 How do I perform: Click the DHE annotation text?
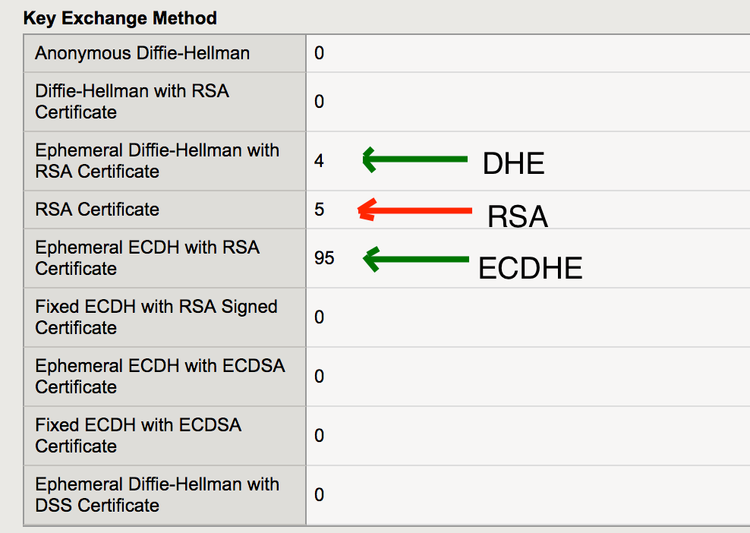[513, 165]
